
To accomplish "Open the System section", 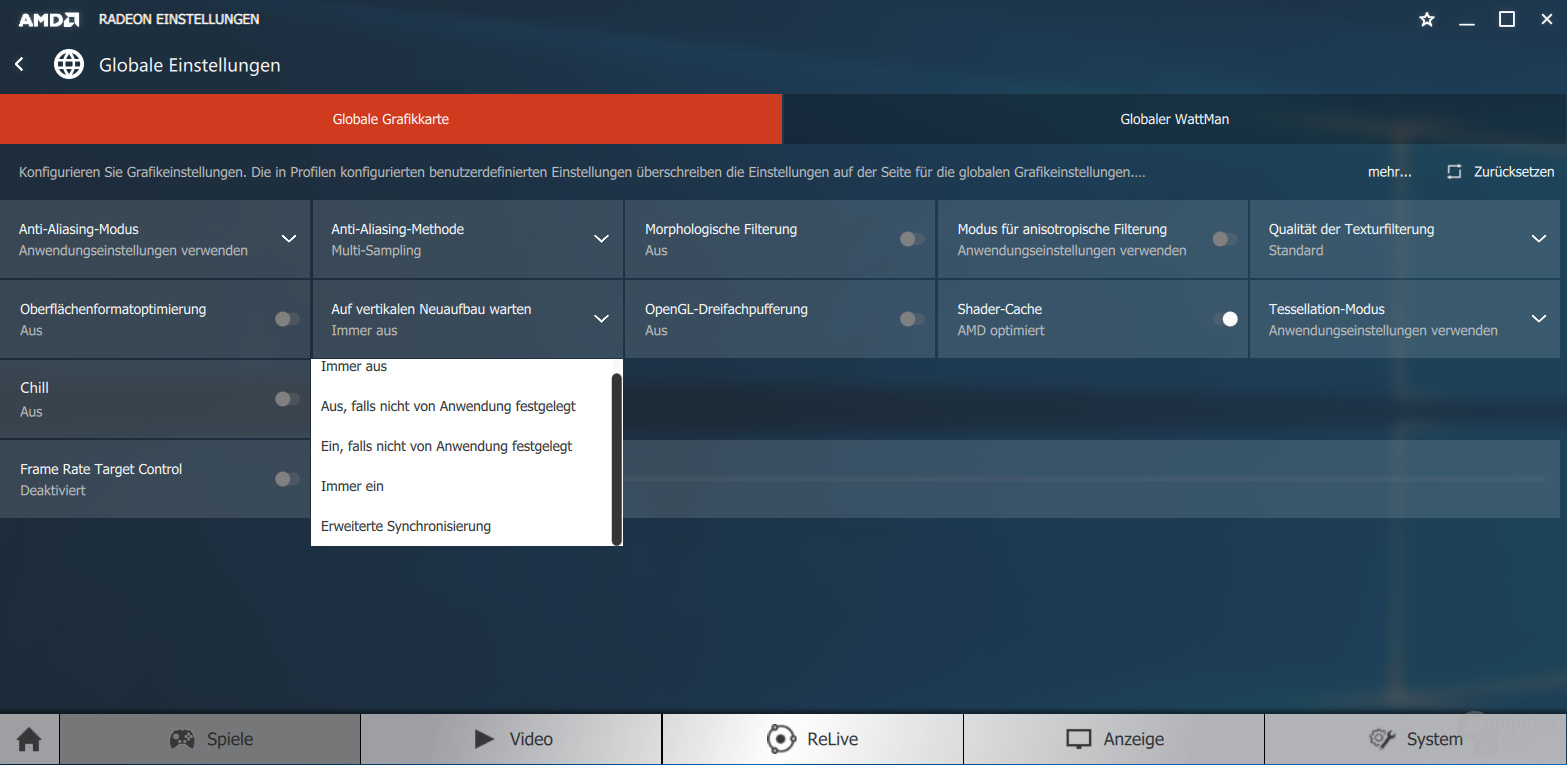I will pos(1415,740).
